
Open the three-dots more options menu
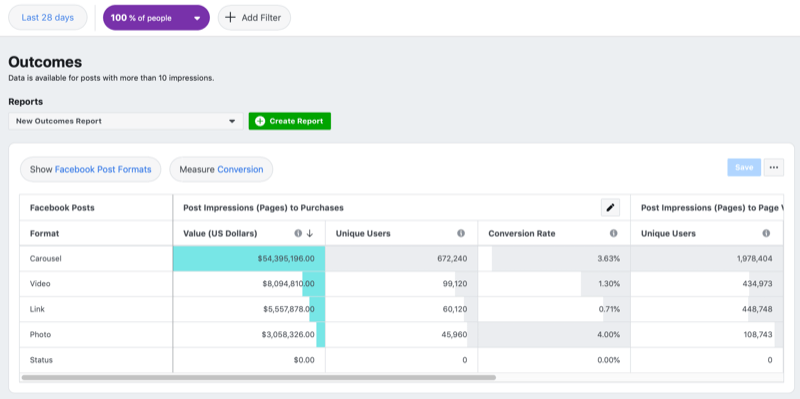[774, 167]
